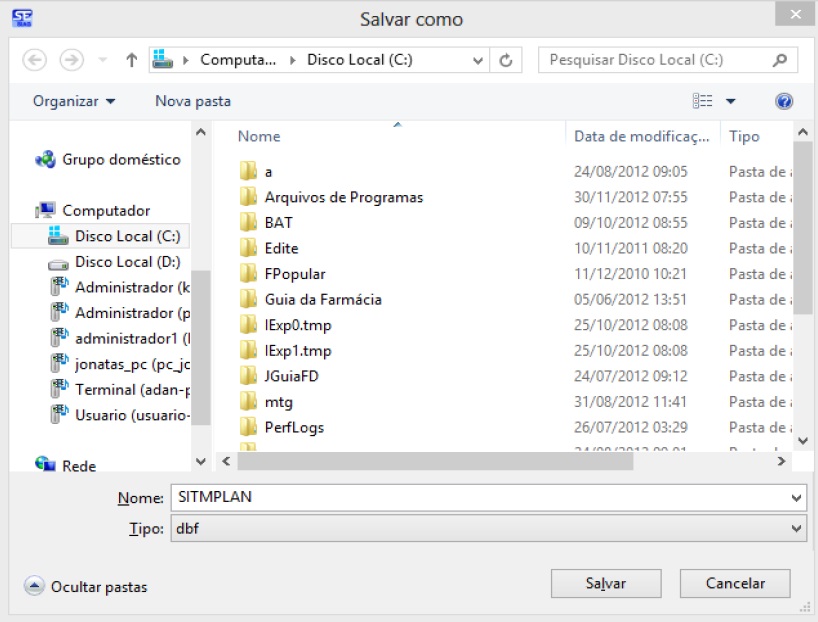Select the BAT folder icon
Viewport: 818px width, 622px height.
click(249, 223)
